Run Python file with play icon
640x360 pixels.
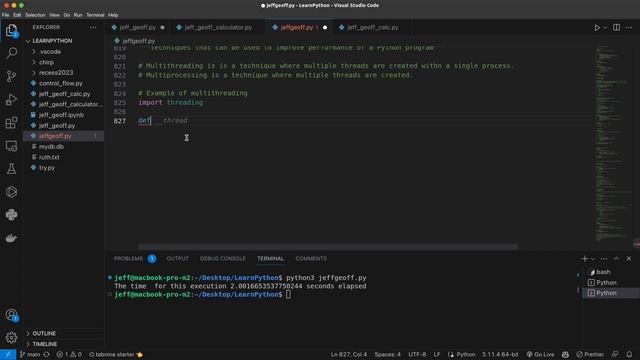click(x=597, y=28)
